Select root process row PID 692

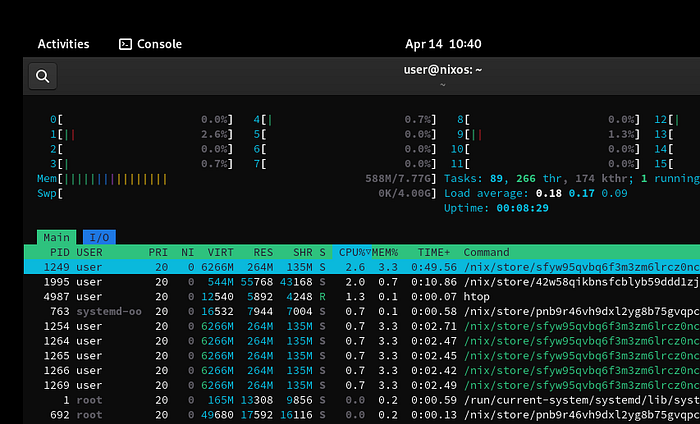click(362, 414)
